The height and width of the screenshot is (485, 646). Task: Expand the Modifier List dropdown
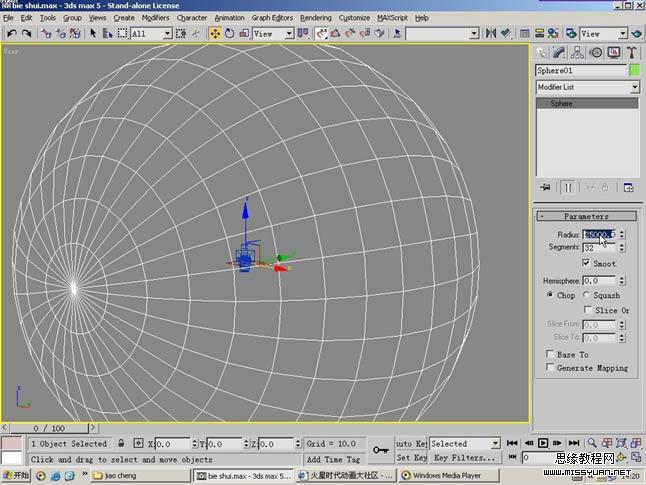click(x=587, y=87)
